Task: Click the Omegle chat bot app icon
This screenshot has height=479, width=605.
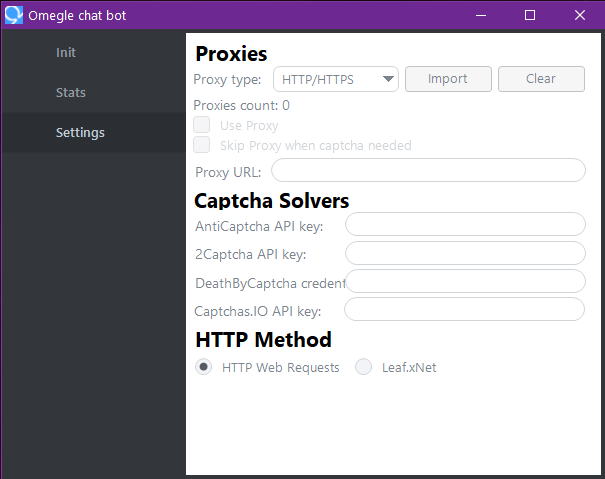Action: pos(14,15)
